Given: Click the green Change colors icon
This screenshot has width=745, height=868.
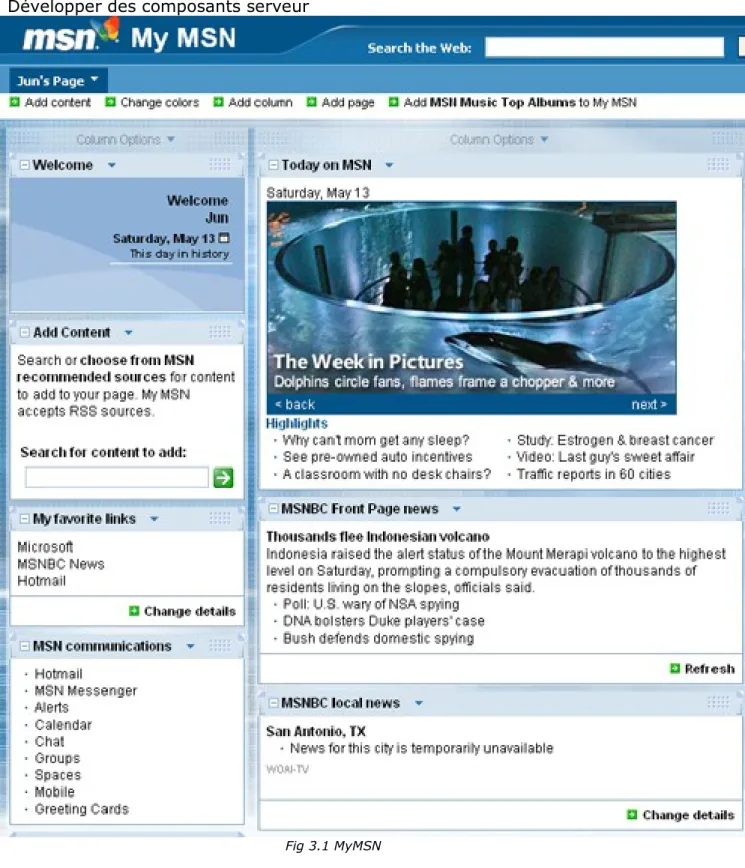Looking at the screenshot, I should (x=111, y=102).
